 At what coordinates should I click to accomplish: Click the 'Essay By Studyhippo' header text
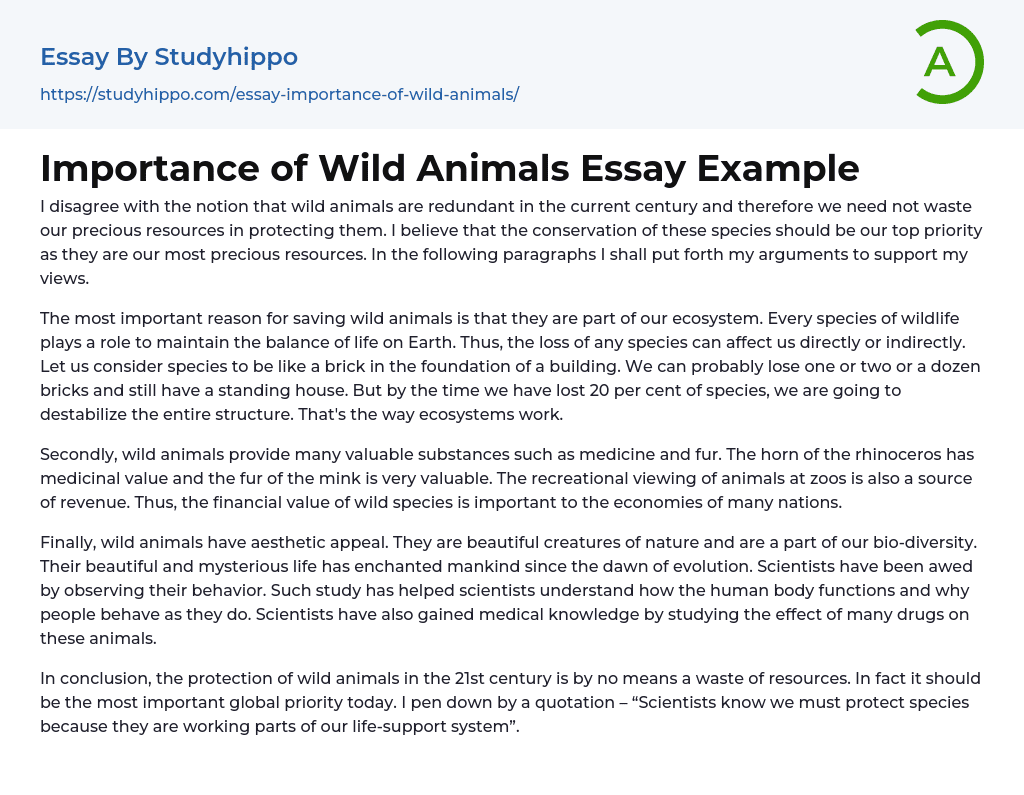(x=169, y=57)
